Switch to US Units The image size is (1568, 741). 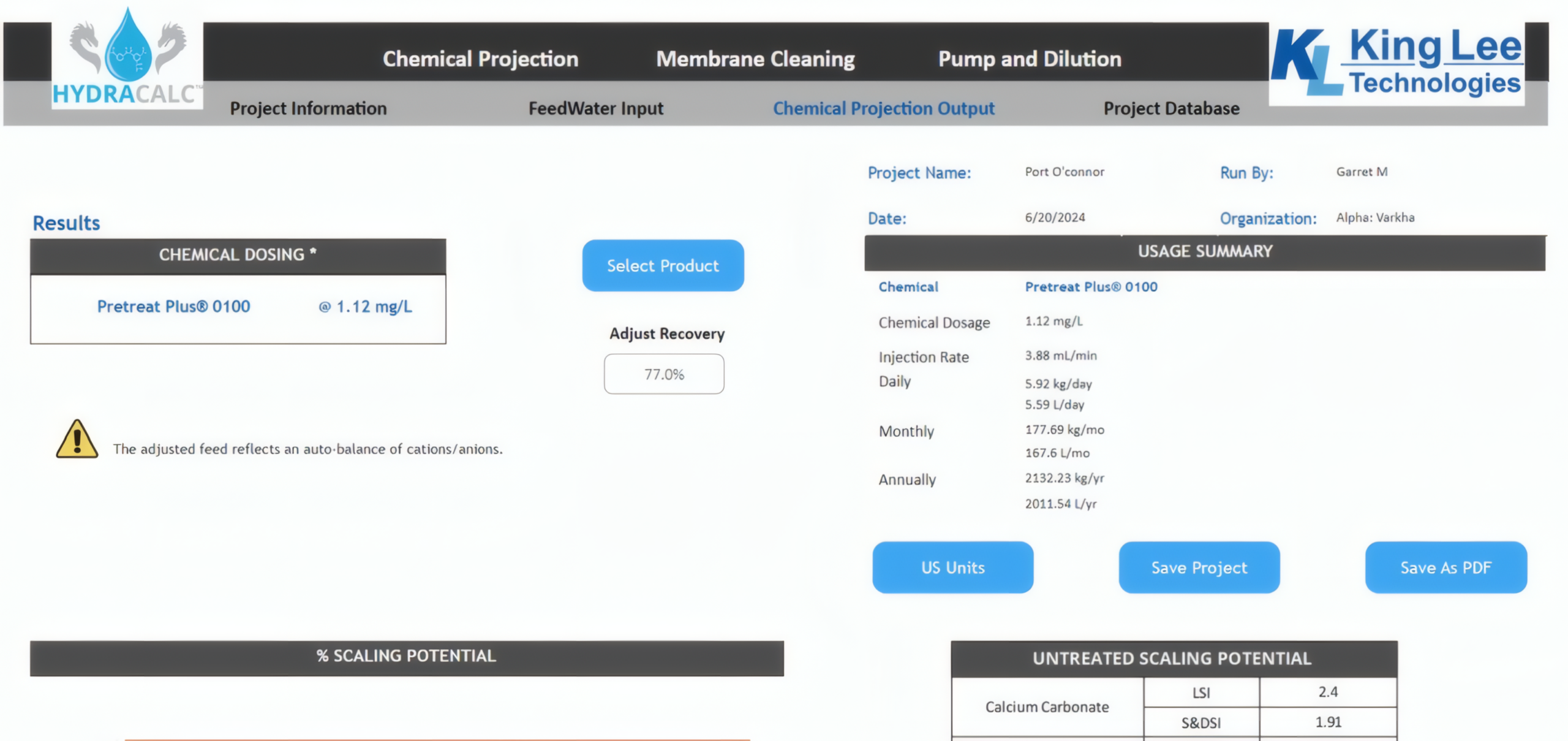coord(952,567)
